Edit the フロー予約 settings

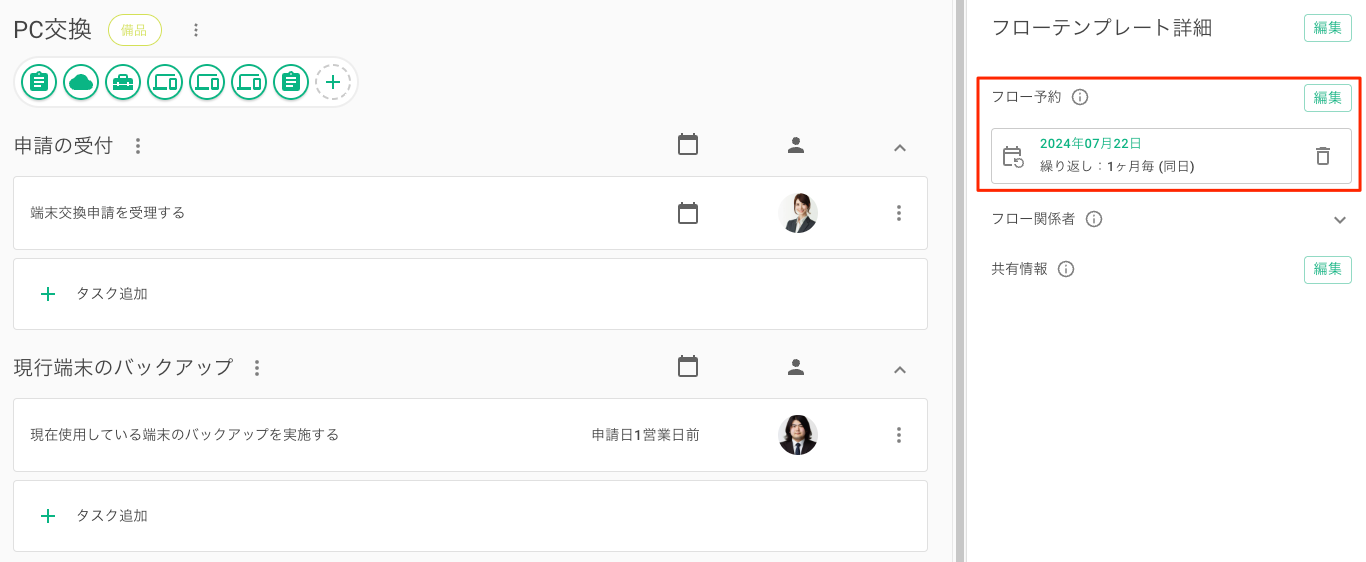pos(1327,98)
